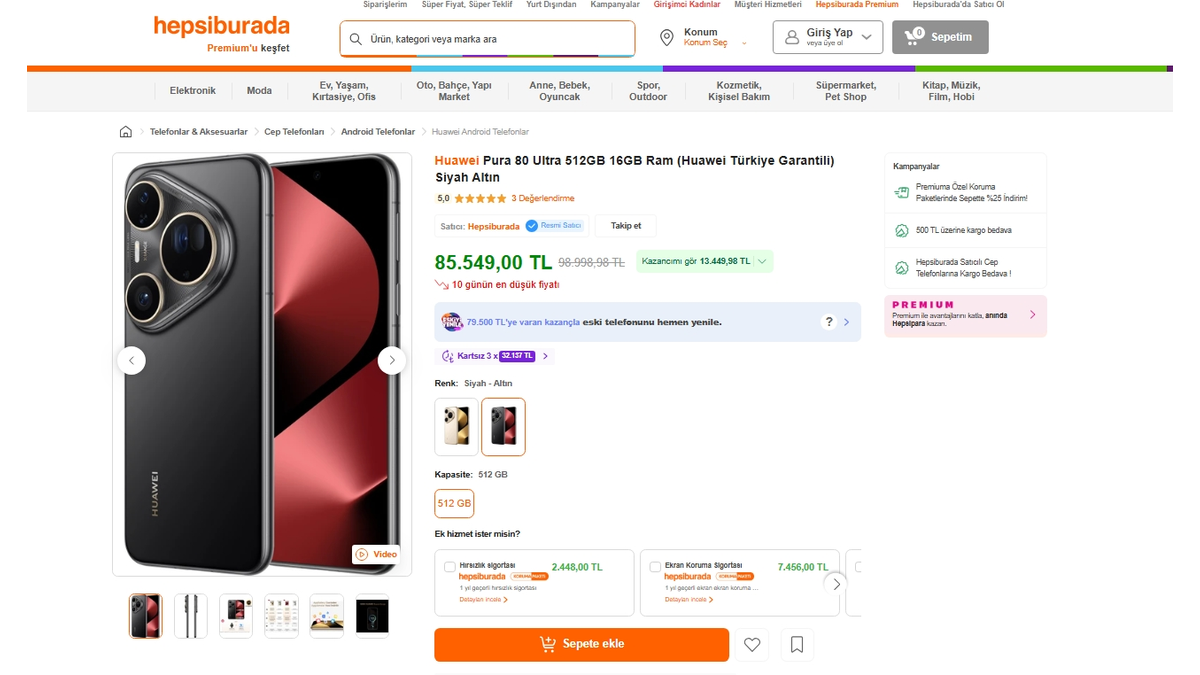Open the Kitap, Müzik, Film, Hobi menu
The height and width of the screenshot is (675, 1200).
pyautogui.click(x=951, y=92)
